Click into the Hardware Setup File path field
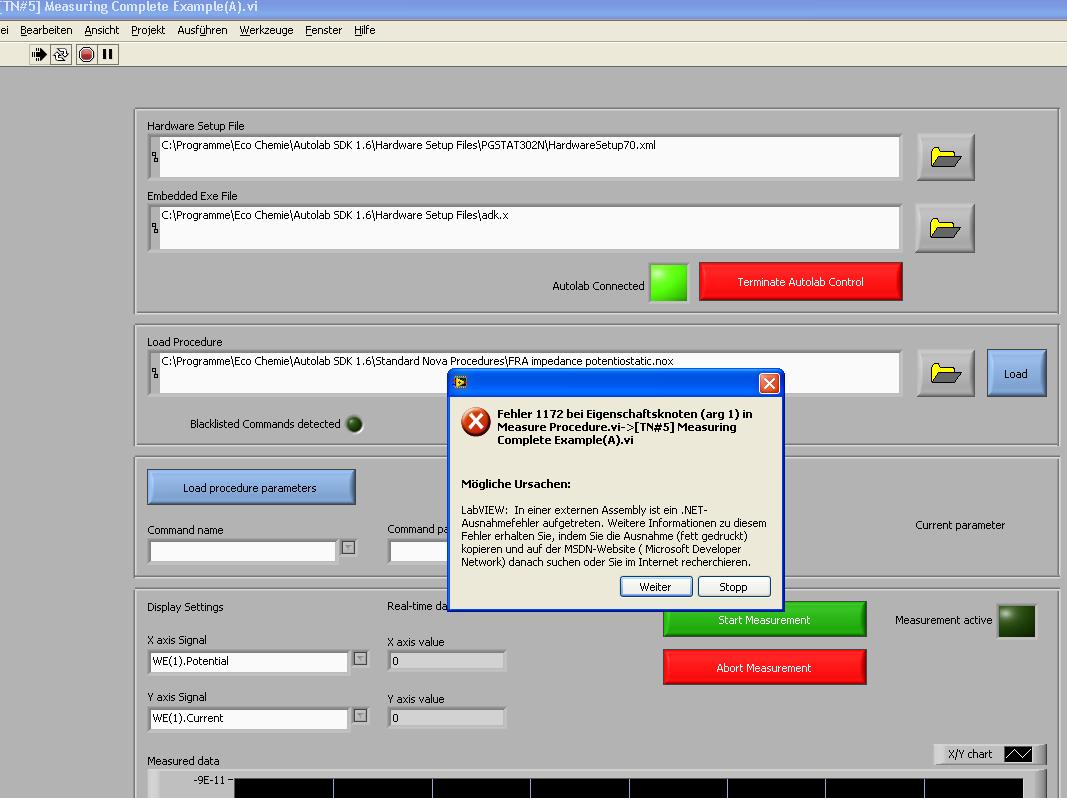The width and height of the screenshot is (1067, 798). click(529, 157)
